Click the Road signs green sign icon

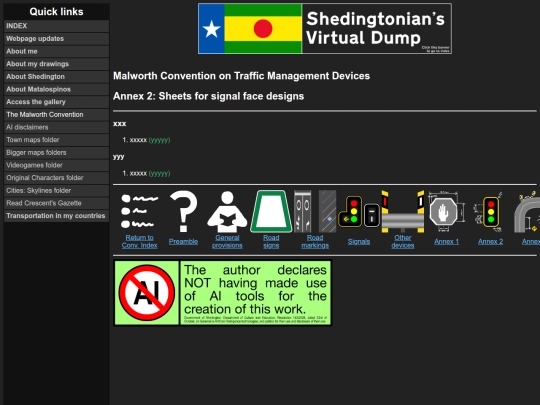click(271, 211)
